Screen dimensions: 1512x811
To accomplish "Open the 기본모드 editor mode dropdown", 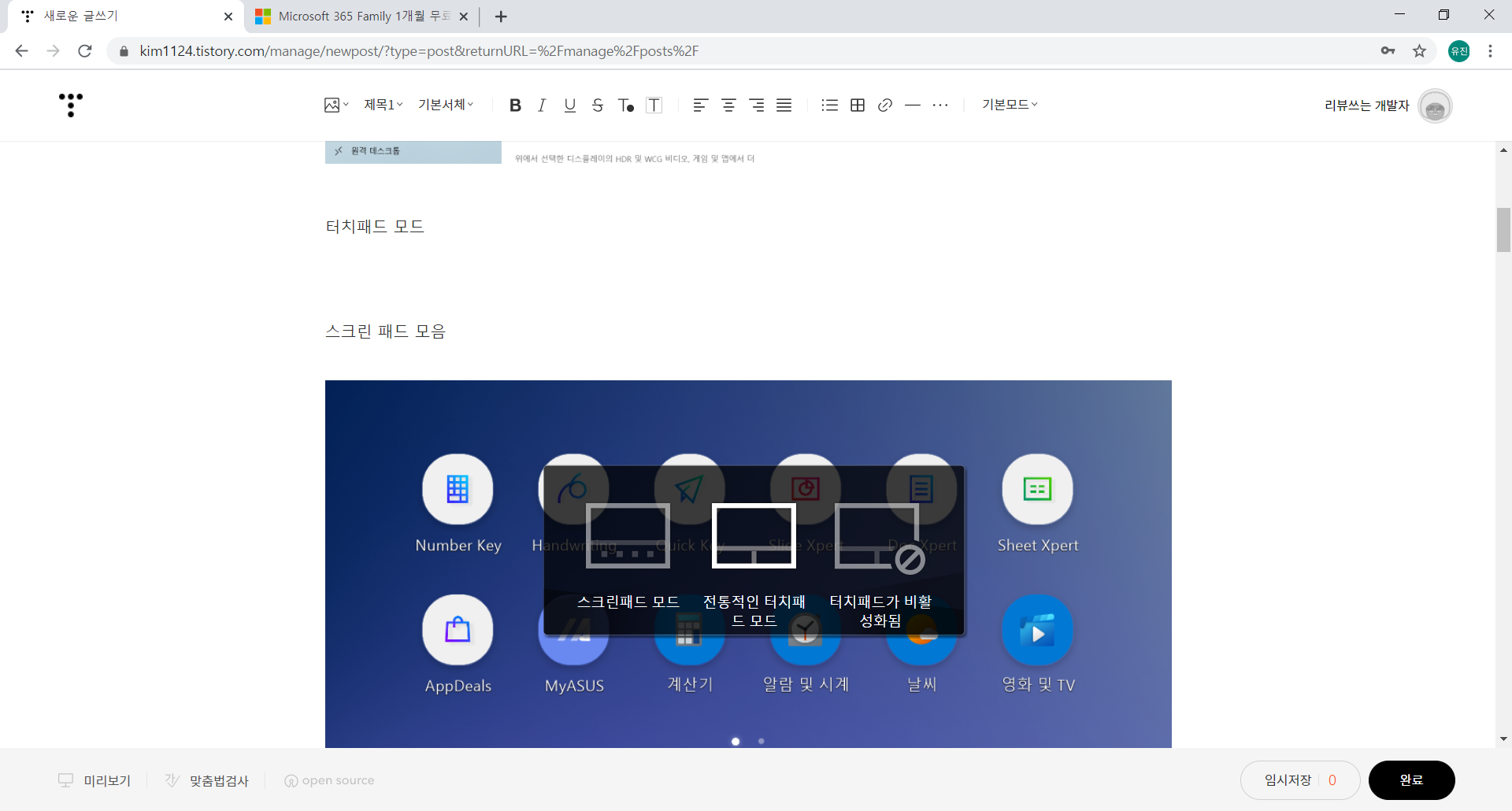I will tap(1010, 105).
